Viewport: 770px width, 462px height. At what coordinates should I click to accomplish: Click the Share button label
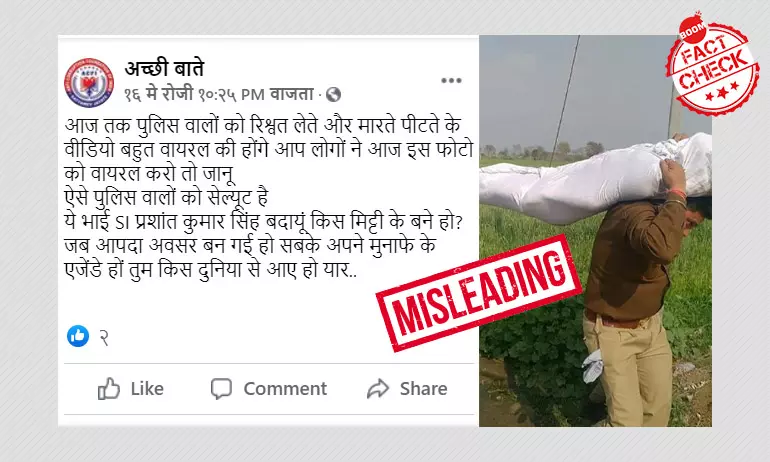tap(423, 388)
